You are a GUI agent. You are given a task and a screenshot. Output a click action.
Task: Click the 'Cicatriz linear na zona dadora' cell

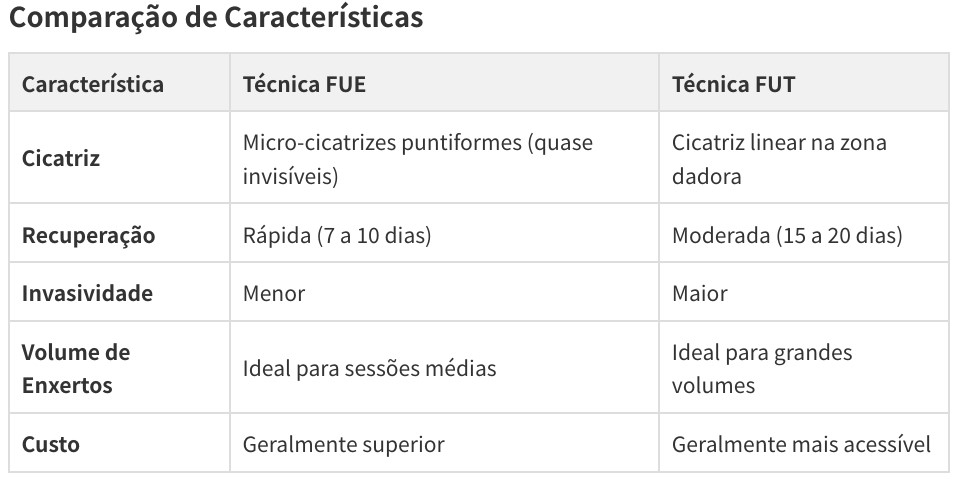pos(778,159)
